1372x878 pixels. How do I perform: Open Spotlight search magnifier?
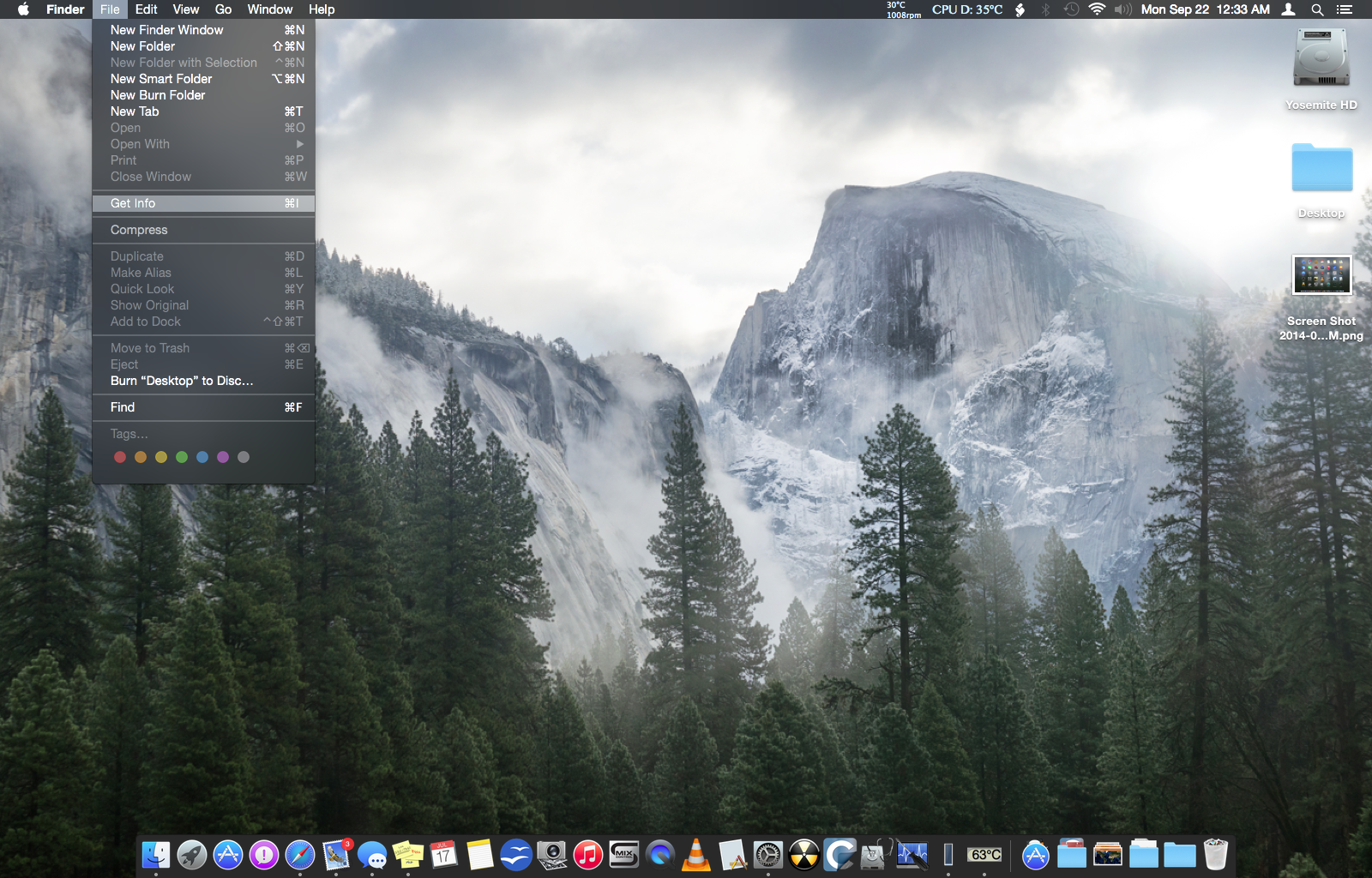tap(1317, 9)
